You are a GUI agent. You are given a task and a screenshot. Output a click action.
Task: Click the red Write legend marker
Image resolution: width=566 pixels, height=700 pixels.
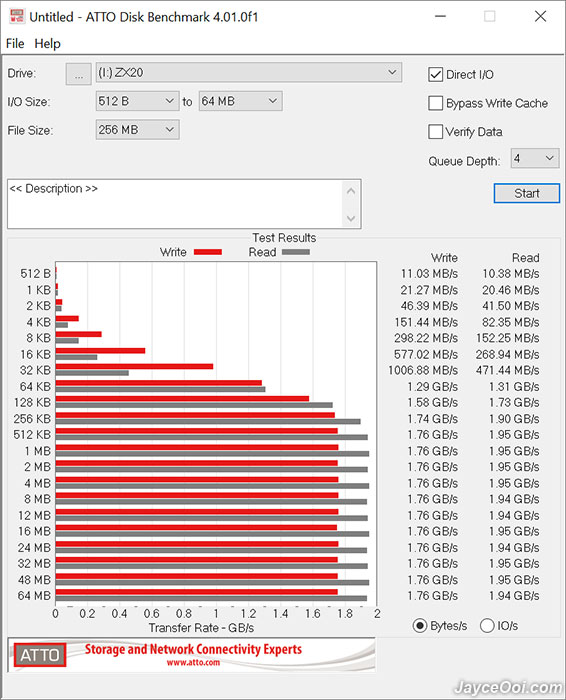(208, 252)
